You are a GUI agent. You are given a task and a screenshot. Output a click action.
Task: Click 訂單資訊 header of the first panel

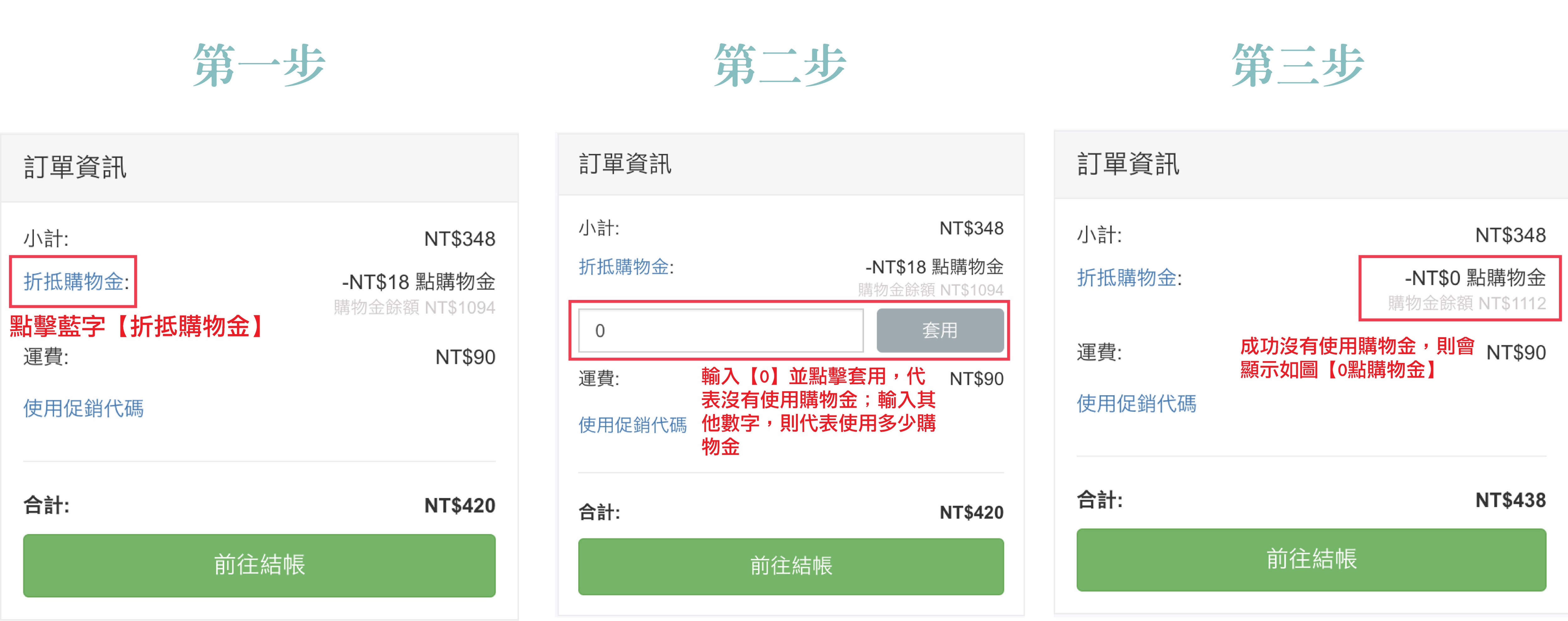pos(75,167)
